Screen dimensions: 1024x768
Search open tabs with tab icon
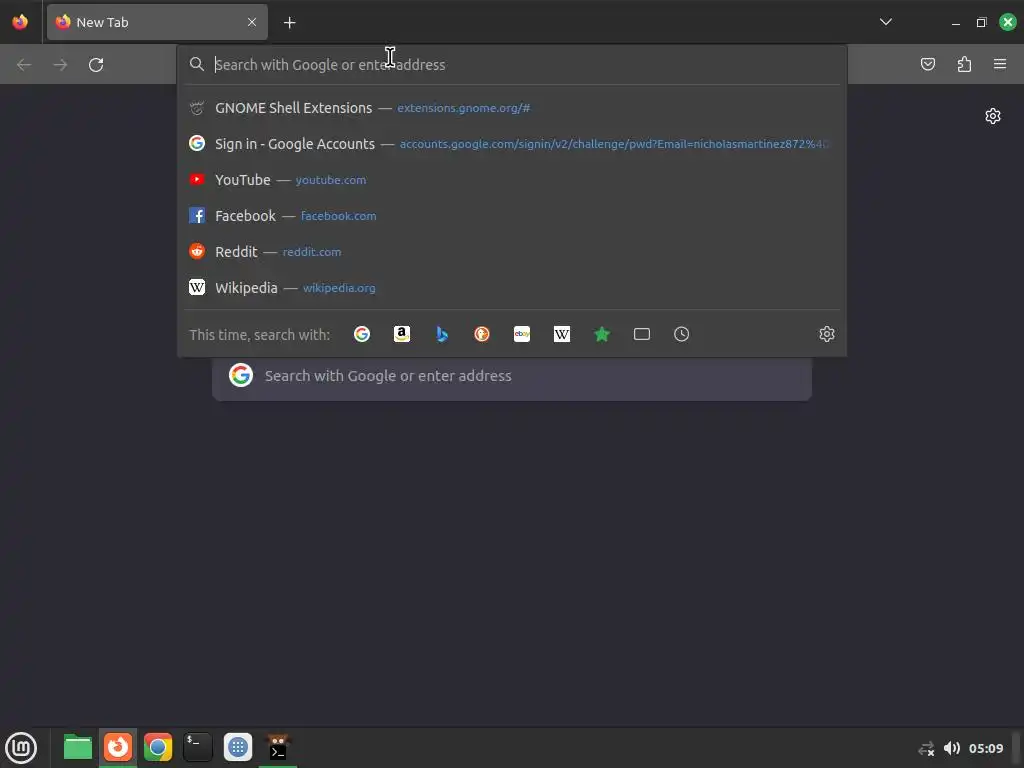(x=642, y=334)
